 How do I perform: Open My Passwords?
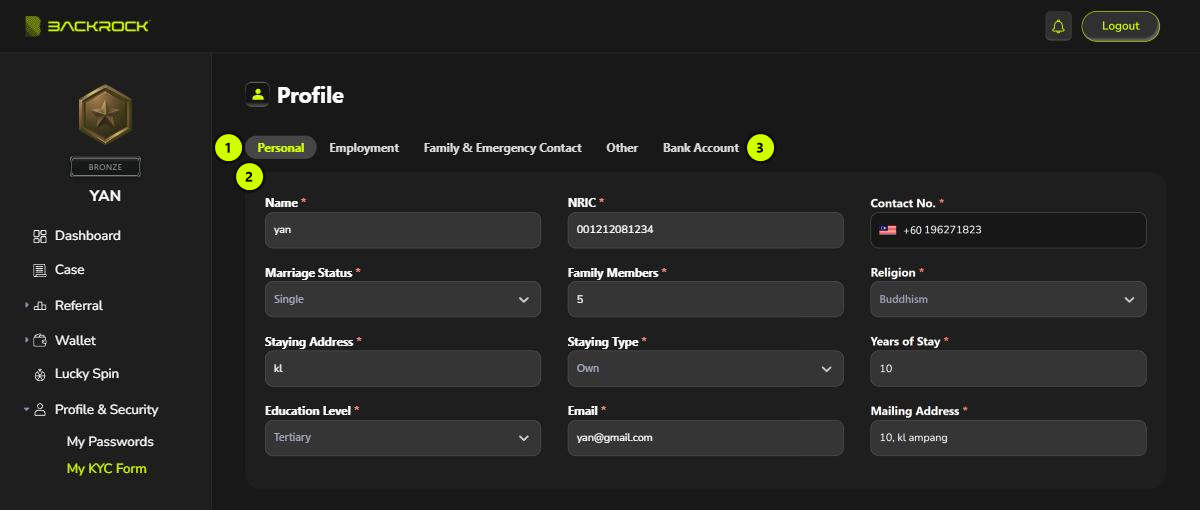[110, 441]
